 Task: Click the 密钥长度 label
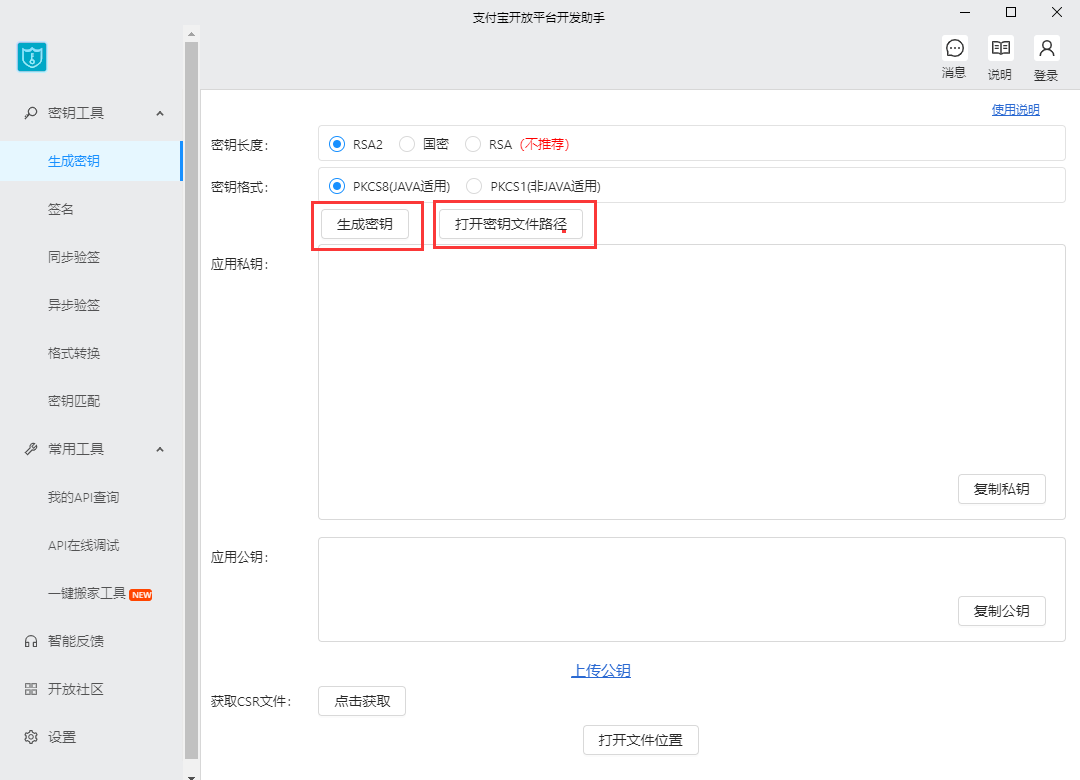point(239,145)
